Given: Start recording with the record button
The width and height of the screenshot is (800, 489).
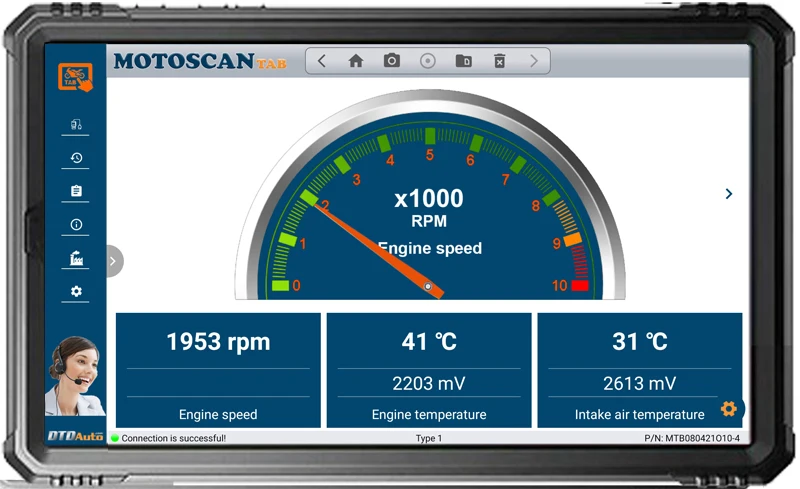Looking at the screenshot, I should pos(428,61).
